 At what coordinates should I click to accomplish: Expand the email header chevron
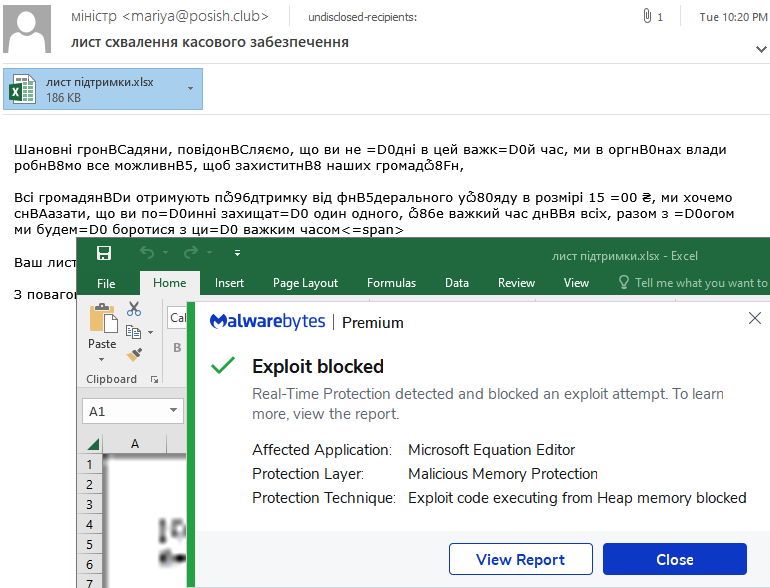(x=760, y=47)
